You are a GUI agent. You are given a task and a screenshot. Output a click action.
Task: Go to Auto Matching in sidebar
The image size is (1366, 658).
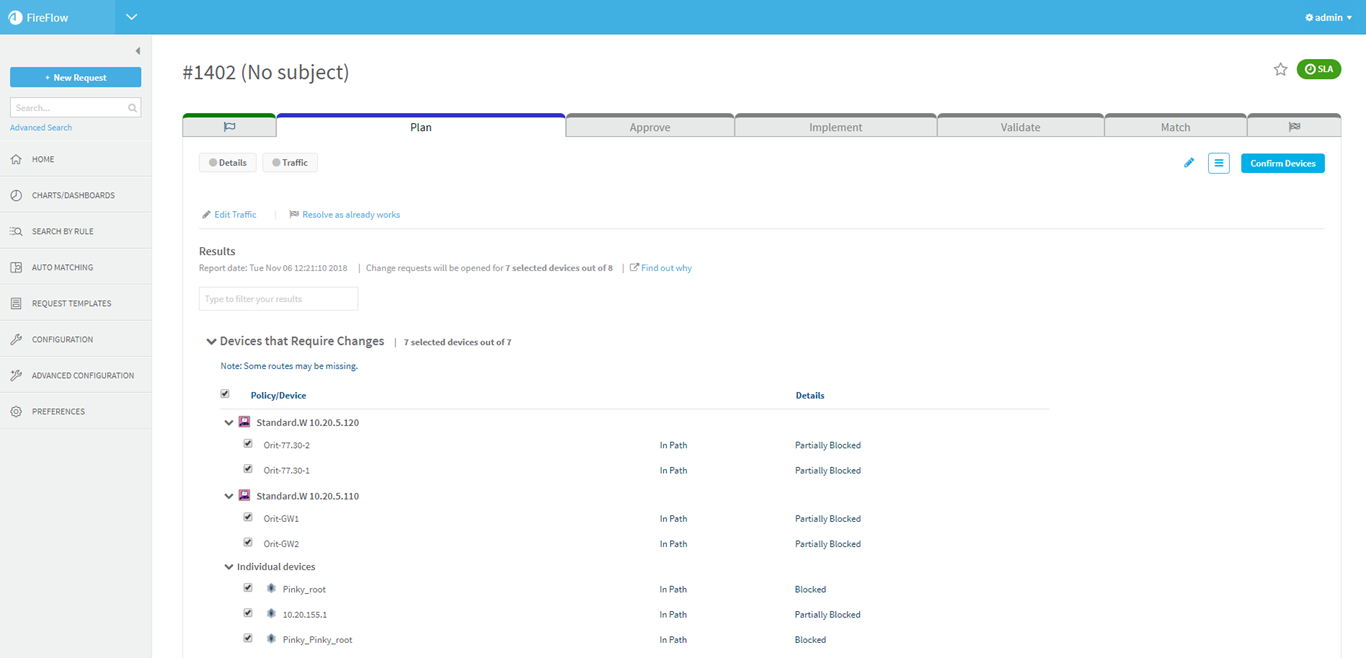coord(62,267)
